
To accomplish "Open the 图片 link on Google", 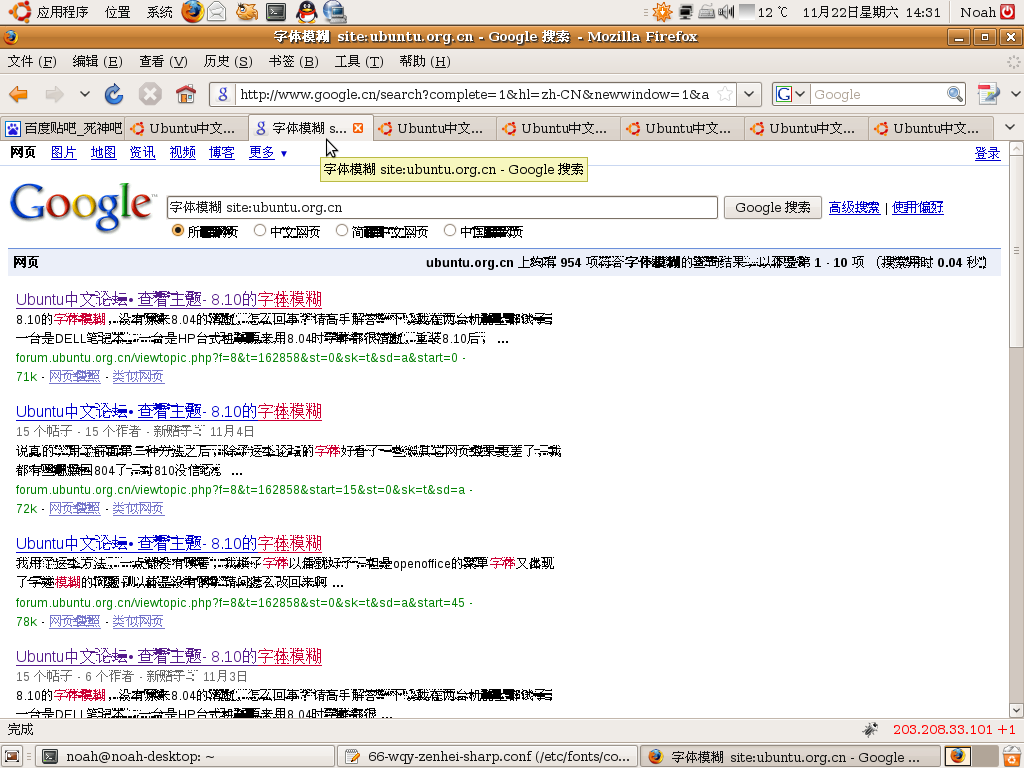I will (63, 153).
